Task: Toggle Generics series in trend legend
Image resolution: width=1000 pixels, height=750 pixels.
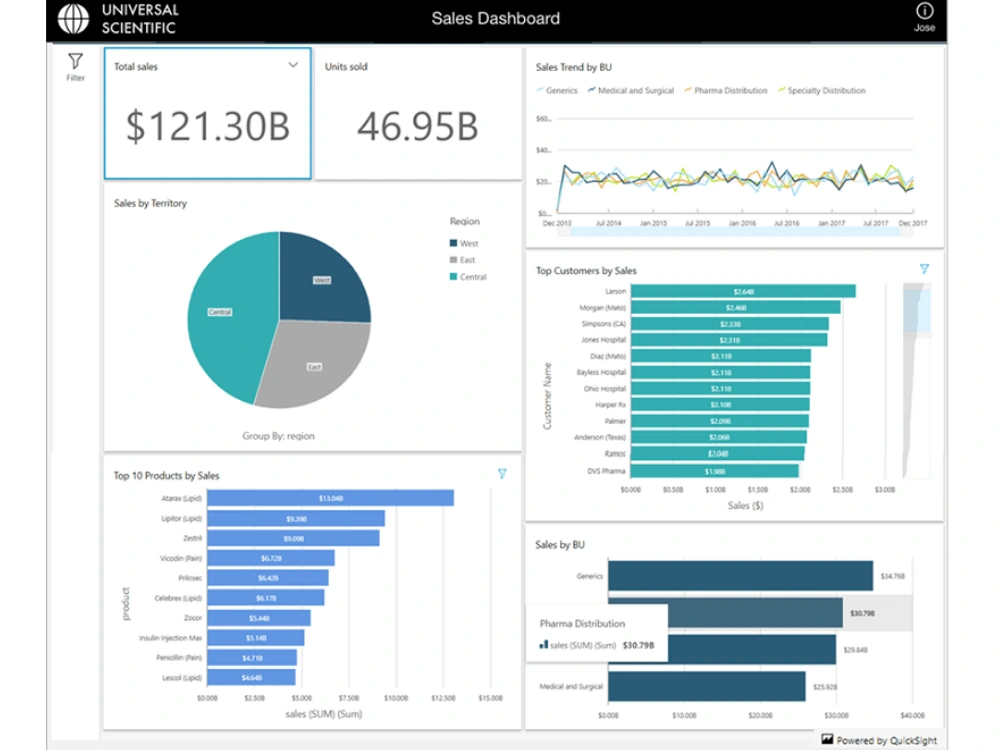Action: 557,91
